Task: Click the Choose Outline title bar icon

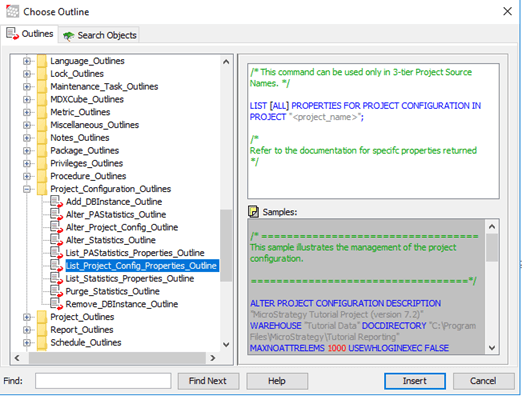Action: point(12,12)
